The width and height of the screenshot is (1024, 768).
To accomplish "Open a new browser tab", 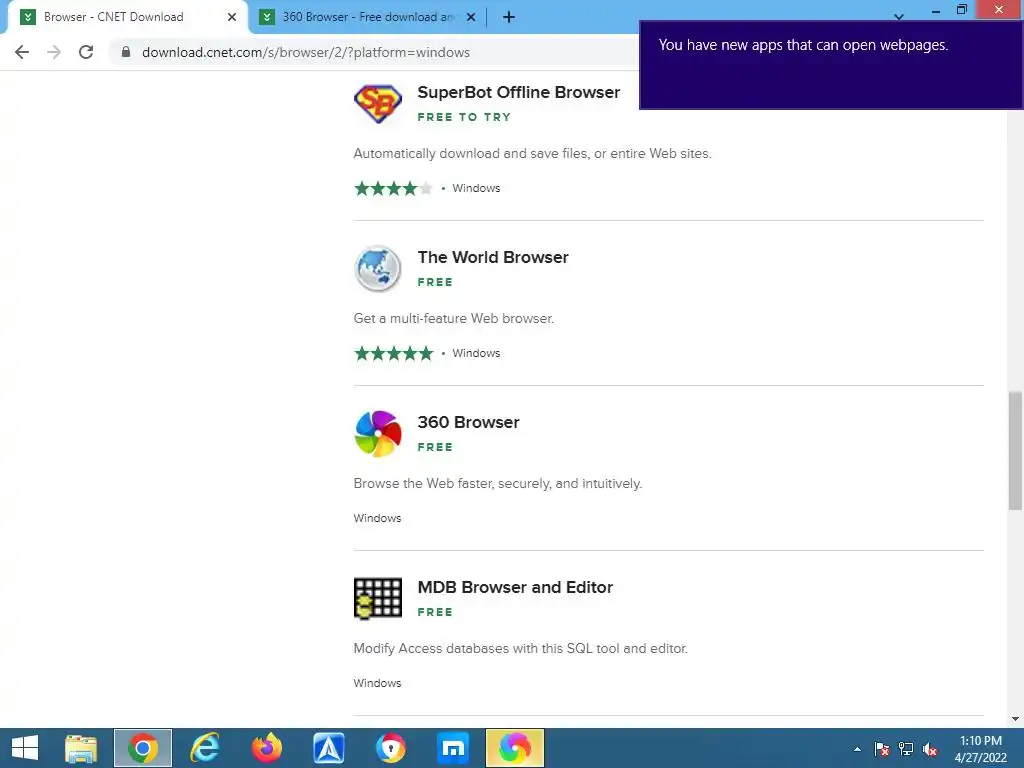I will (509, 18).
